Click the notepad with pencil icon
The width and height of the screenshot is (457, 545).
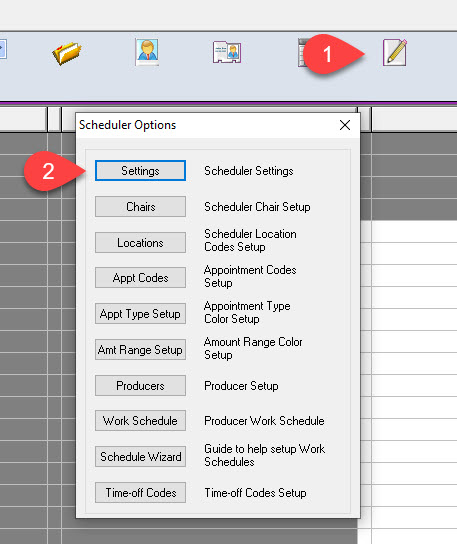(x=395, y=52)
